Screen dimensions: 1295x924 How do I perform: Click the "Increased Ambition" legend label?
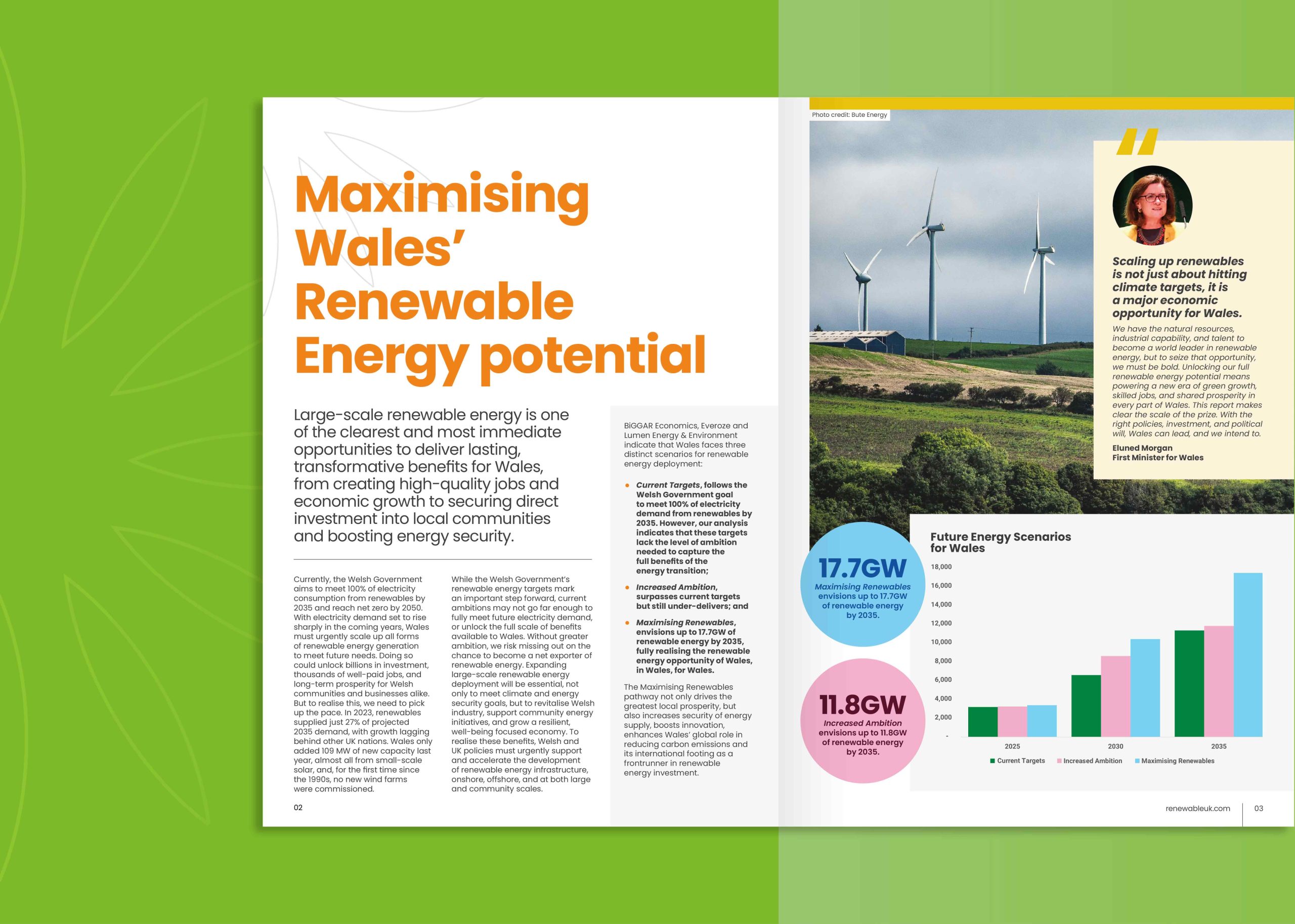click(1093, 761)
